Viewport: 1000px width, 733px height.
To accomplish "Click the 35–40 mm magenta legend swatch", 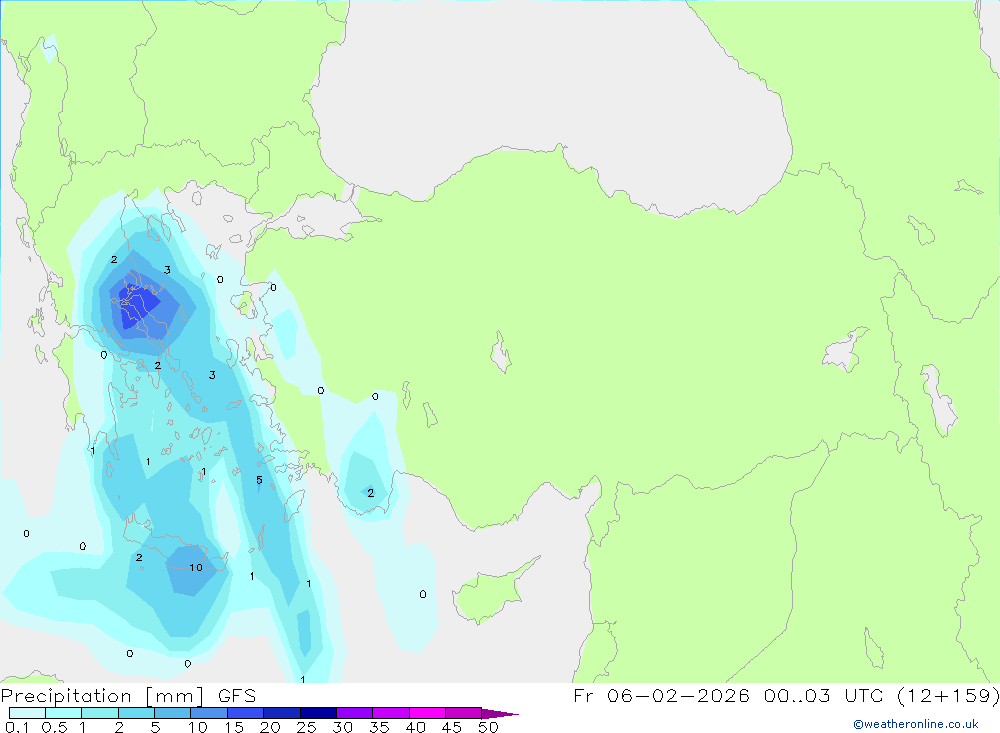I will click(391, 713).
